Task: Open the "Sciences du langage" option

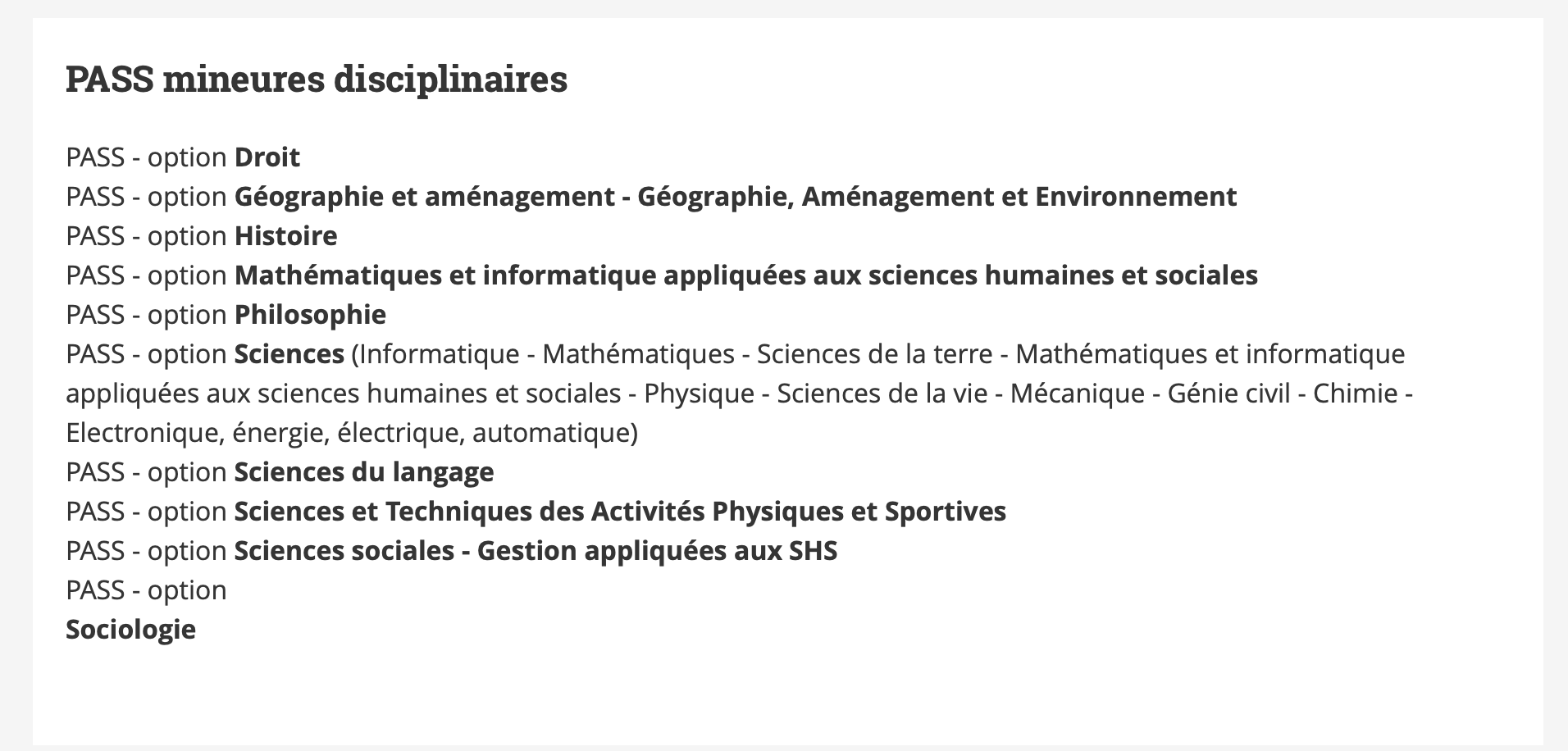Action: (364, 472)
